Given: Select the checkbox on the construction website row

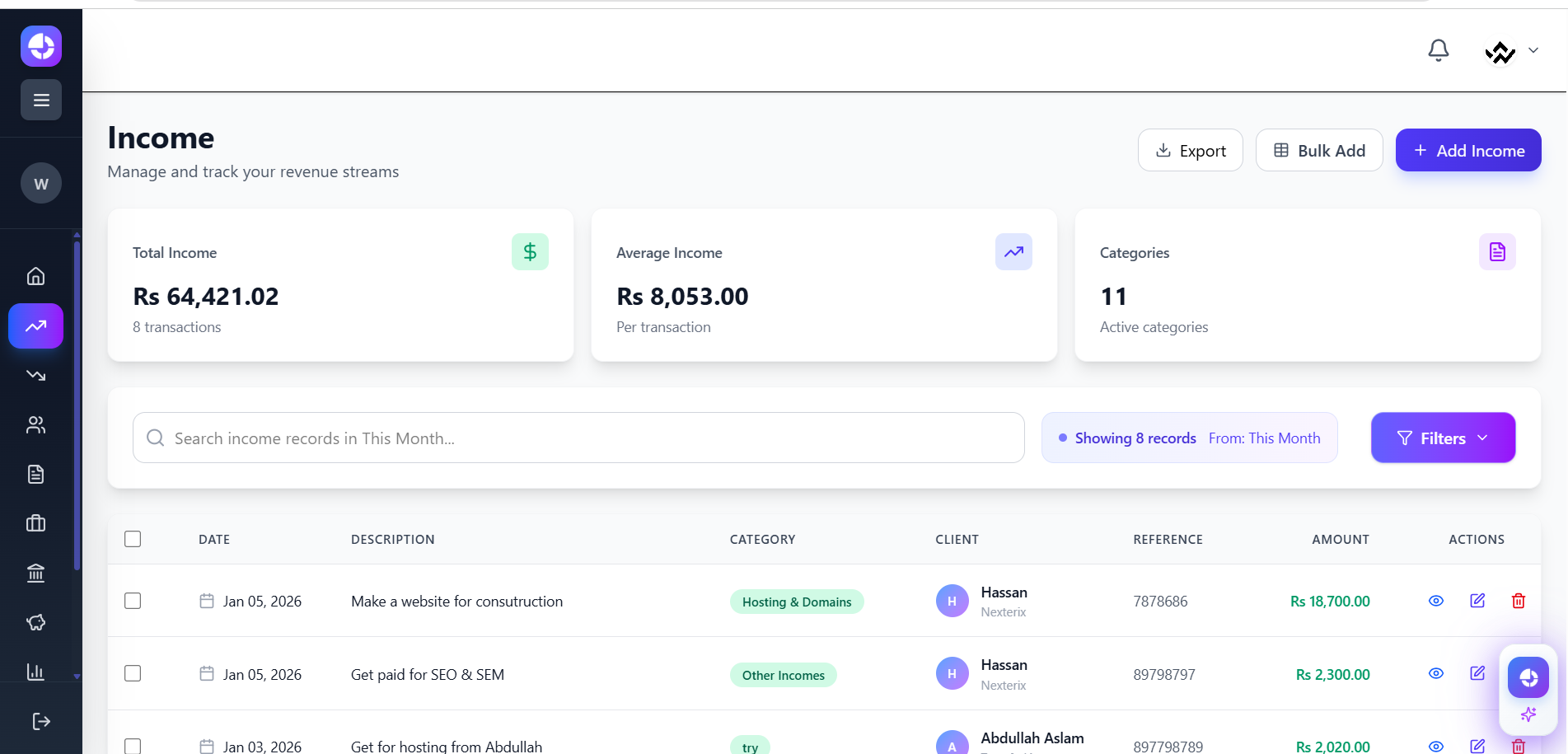Looking at the screenshot, I should coord(133,601).
